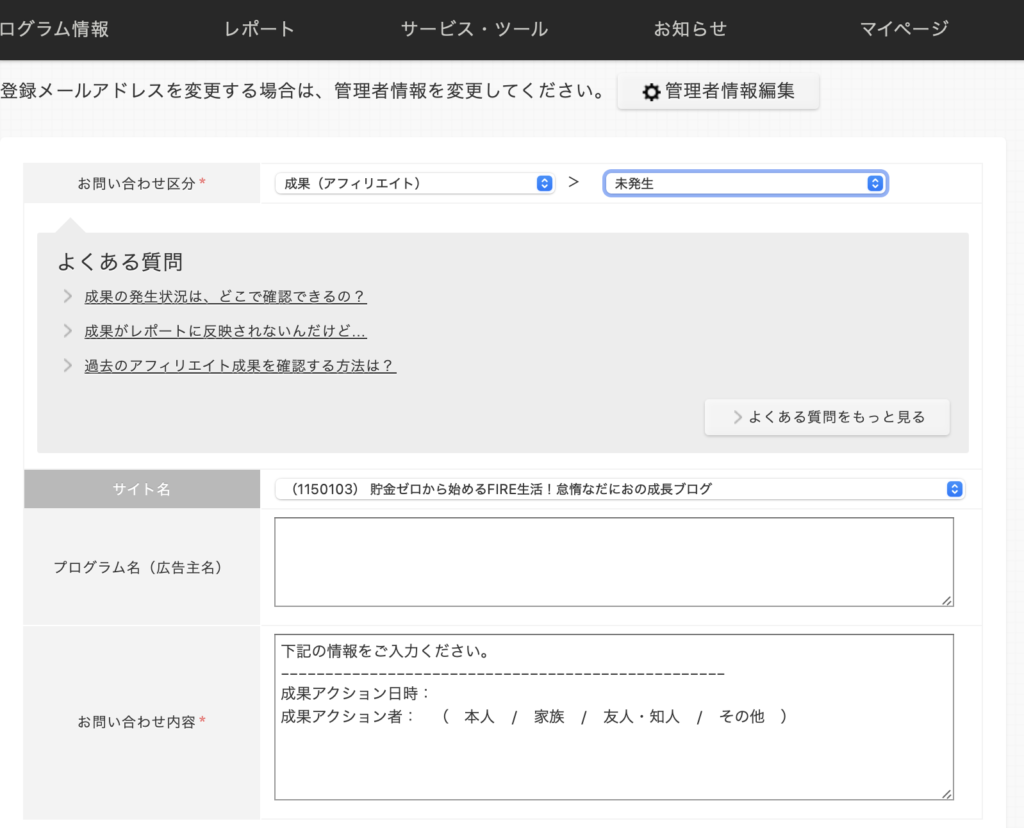Open the 成果（アフィリエイト） category dropdown
The width and height of the screenshot is (1024, 828).
tap(414, 183)
